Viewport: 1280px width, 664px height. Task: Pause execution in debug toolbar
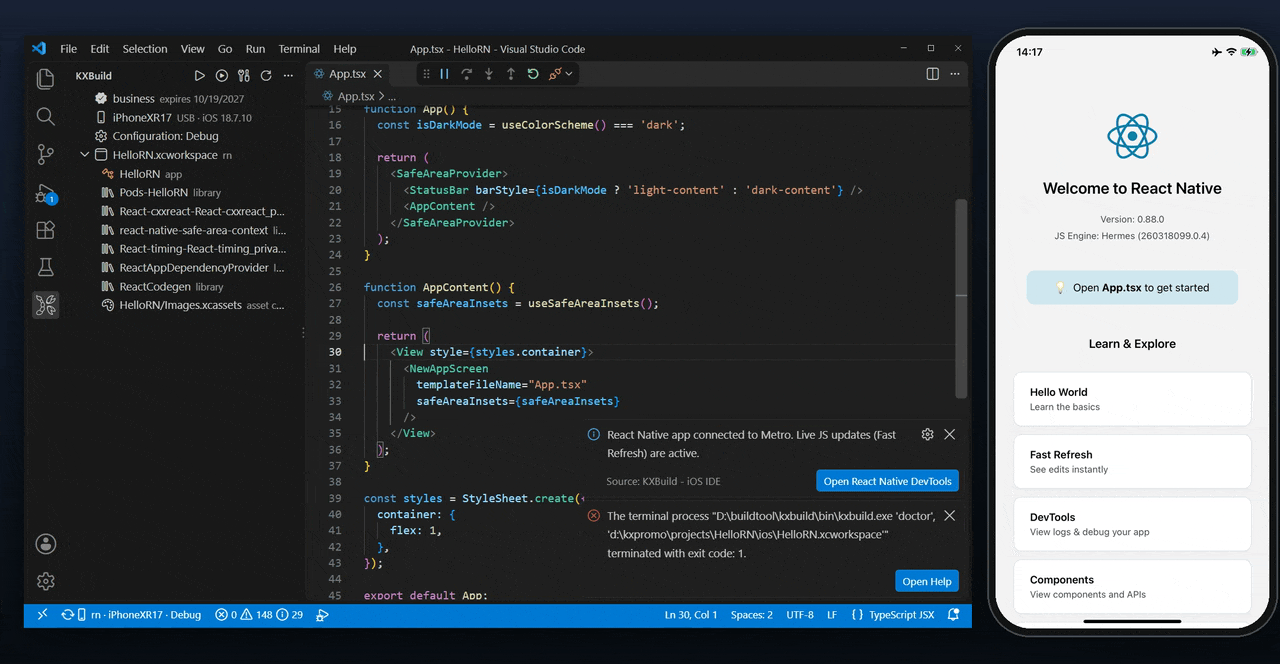tap(445, 74)
